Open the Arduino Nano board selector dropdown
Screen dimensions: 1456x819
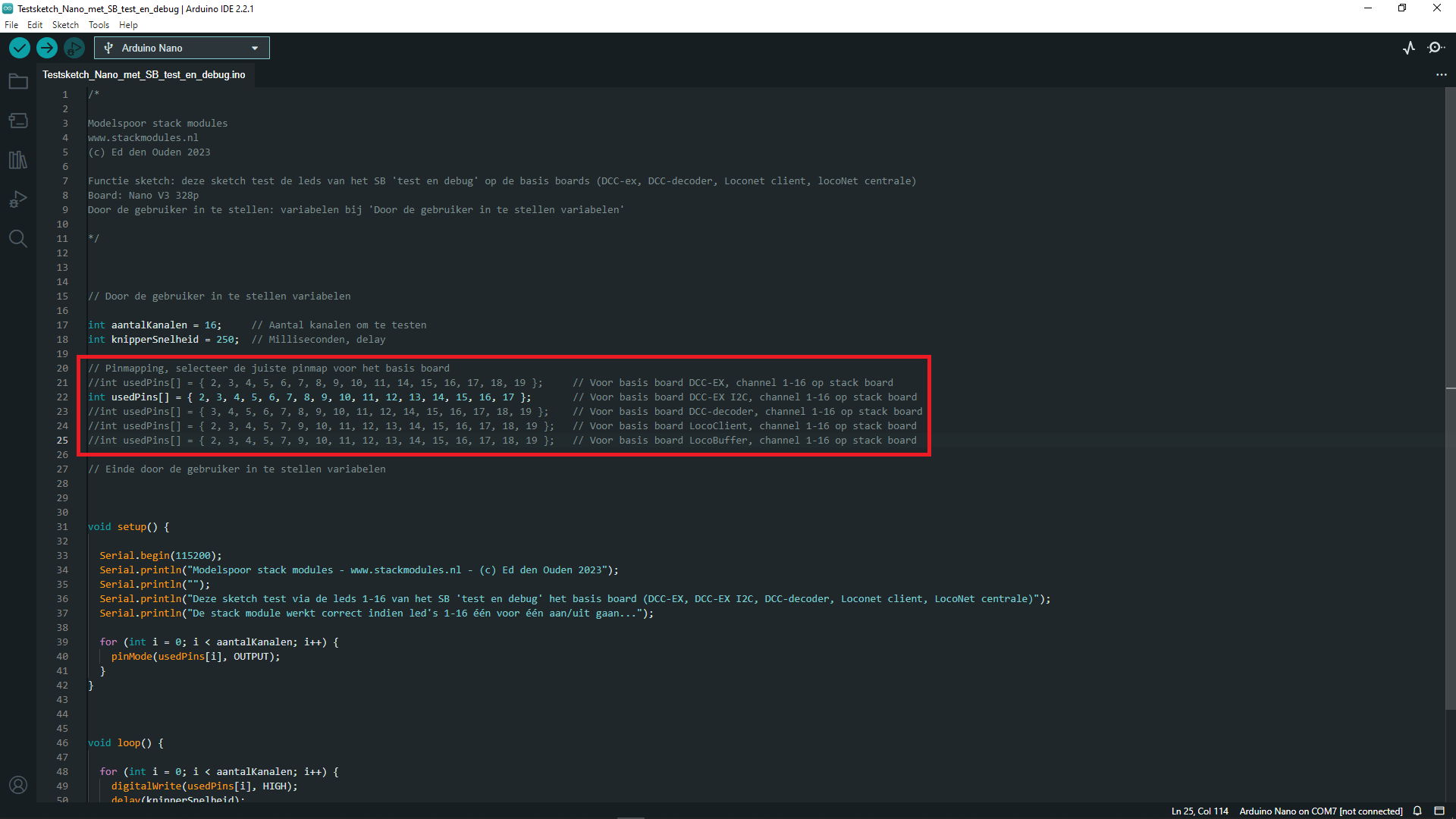(180, 47)
